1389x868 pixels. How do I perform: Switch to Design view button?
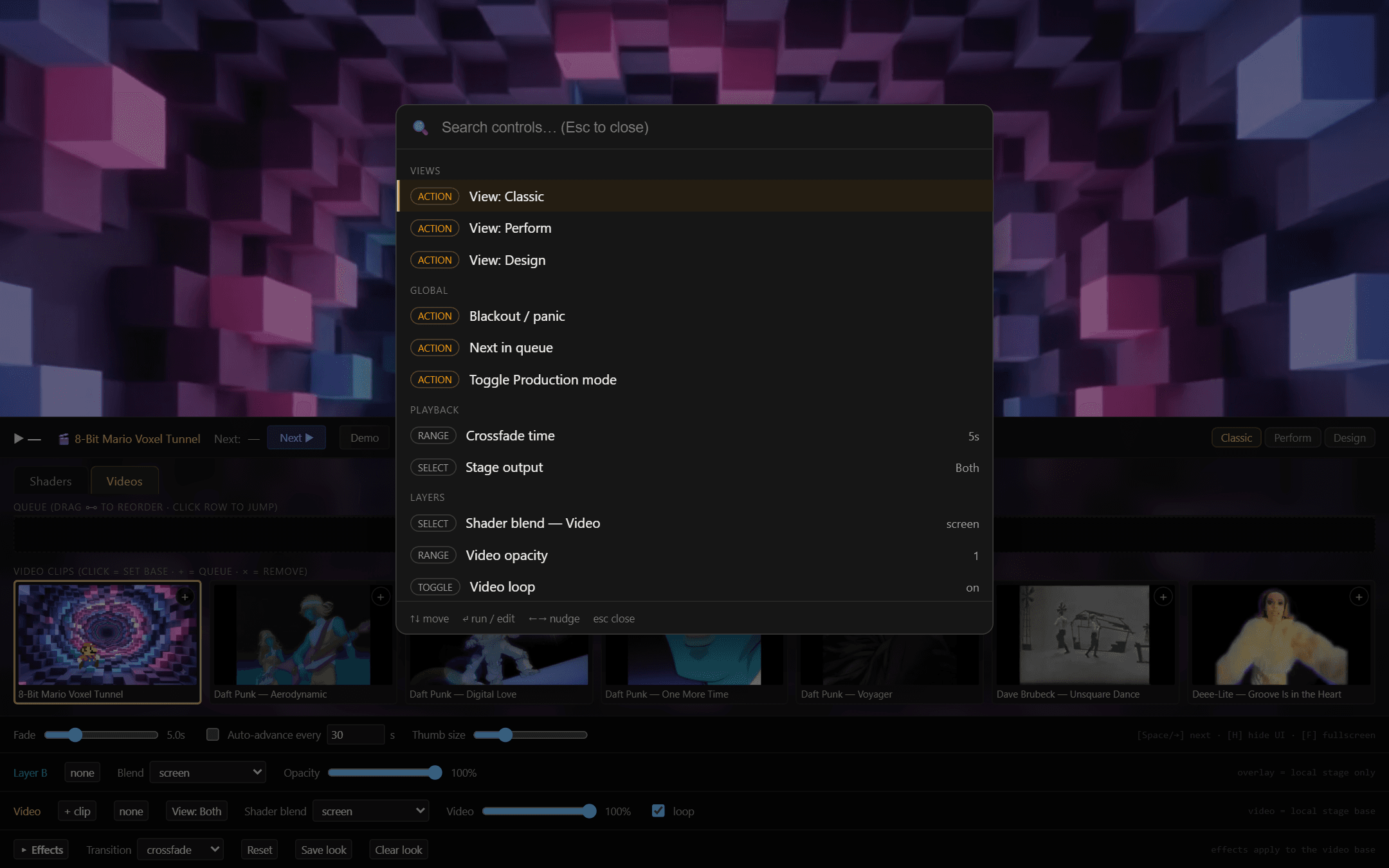[1349, 438]
